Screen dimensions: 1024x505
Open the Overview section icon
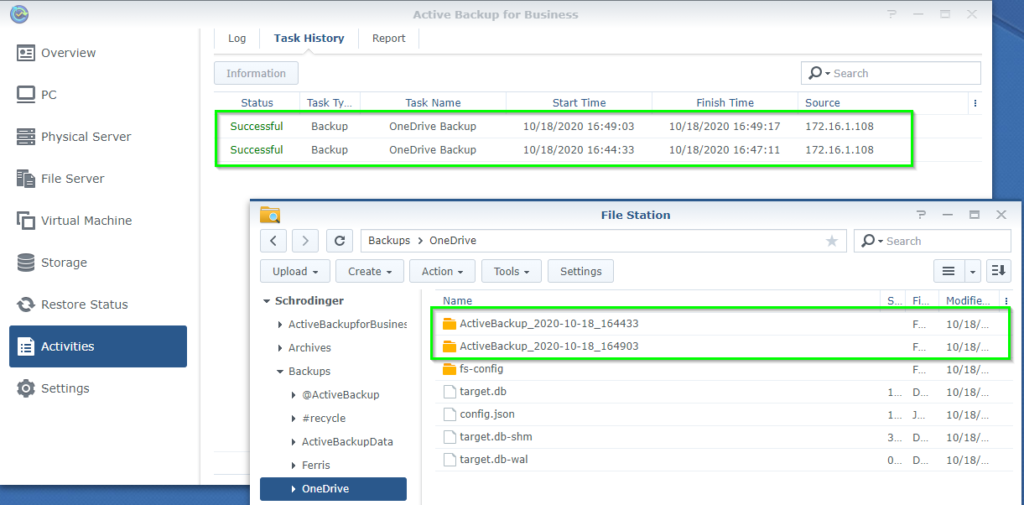click(25, 53)
